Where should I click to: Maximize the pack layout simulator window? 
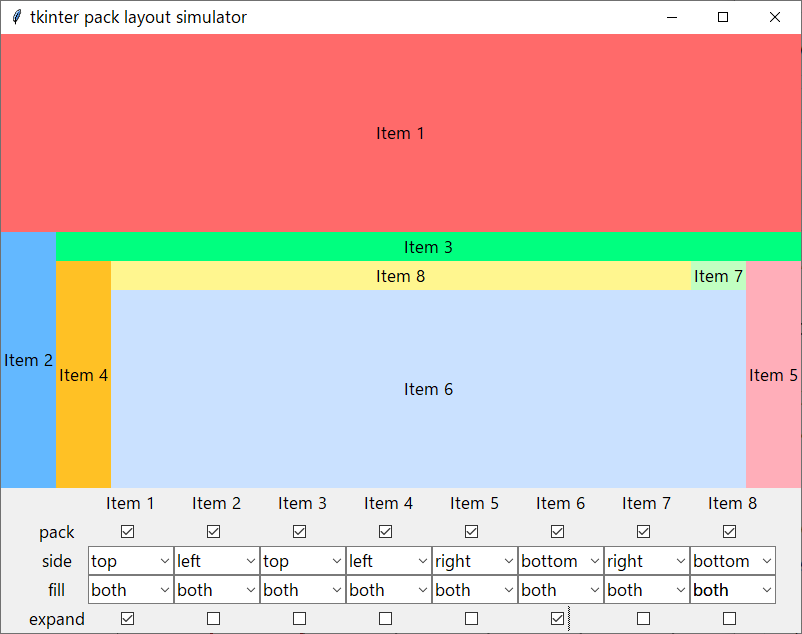723,17
